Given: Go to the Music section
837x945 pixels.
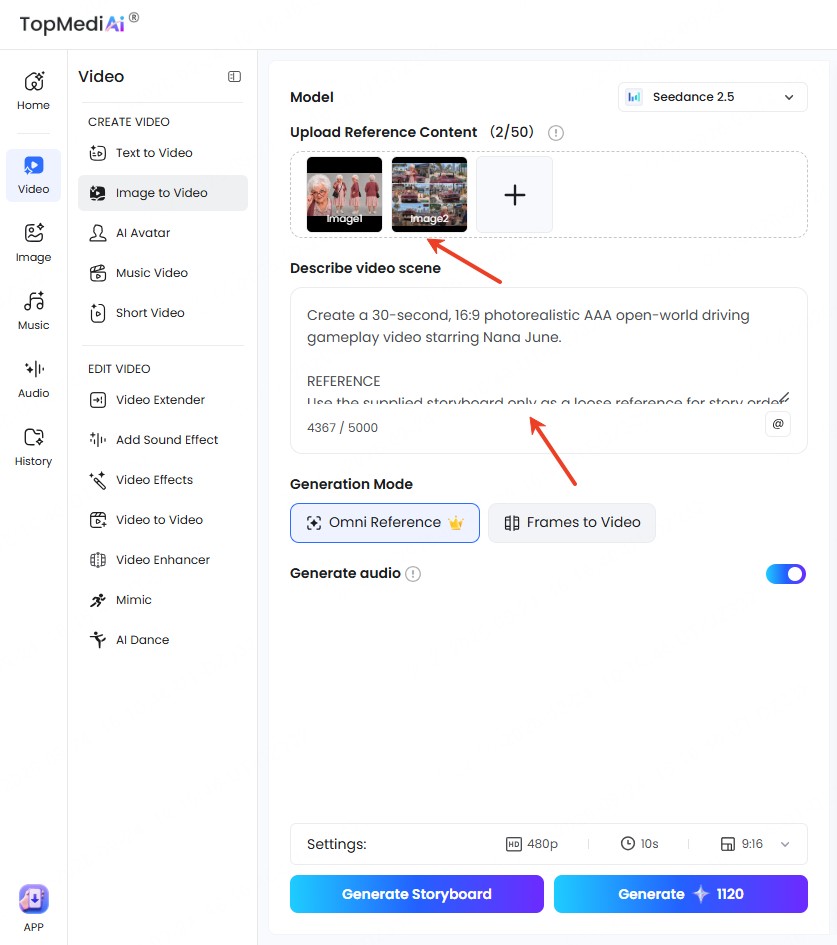Looking at the screenshot, I should coord(33,311).
